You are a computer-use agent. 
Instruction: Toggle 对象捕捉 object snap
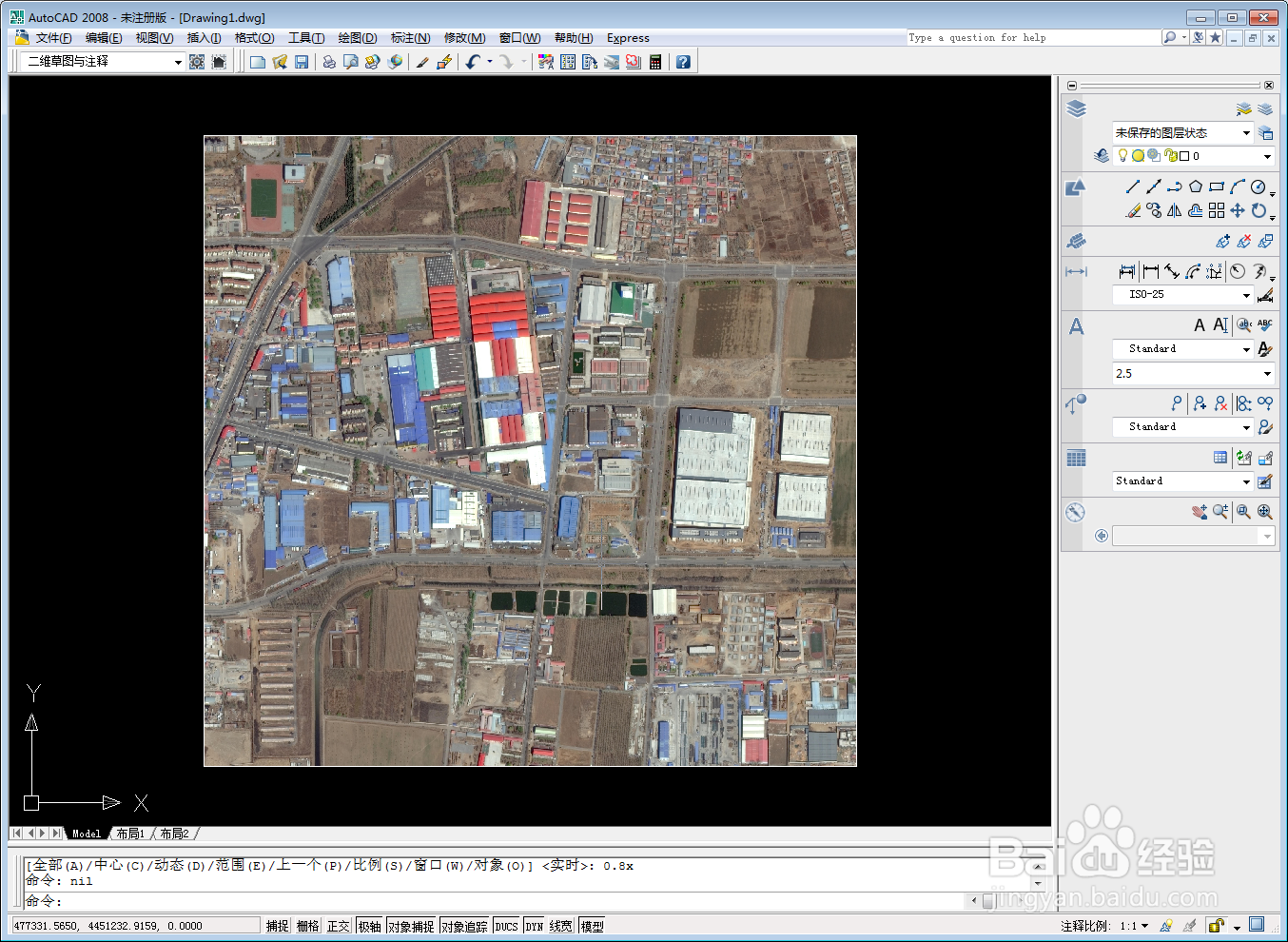tap(411, 926)
